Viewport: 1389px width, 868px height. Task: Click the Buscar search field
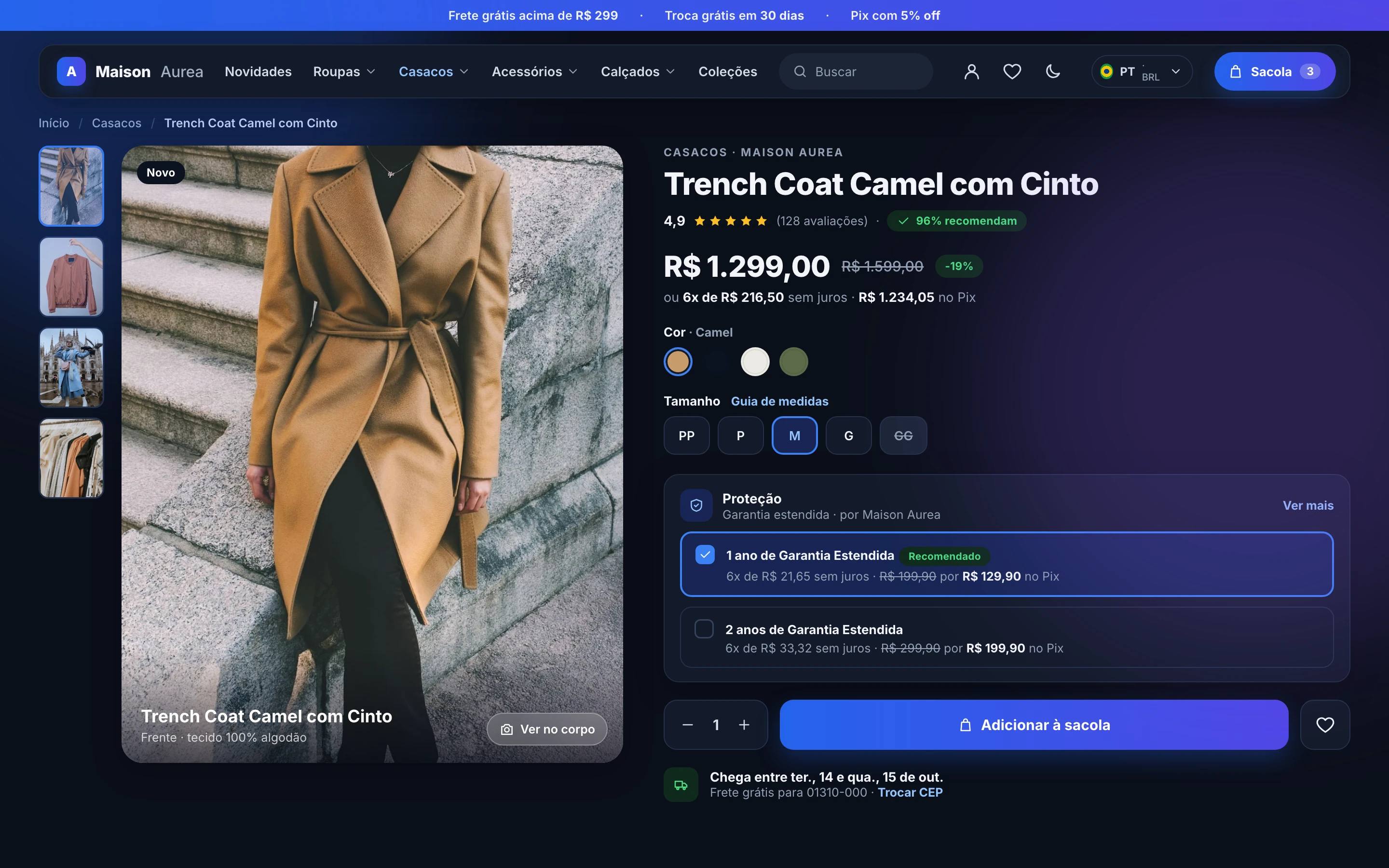point(856,72)
